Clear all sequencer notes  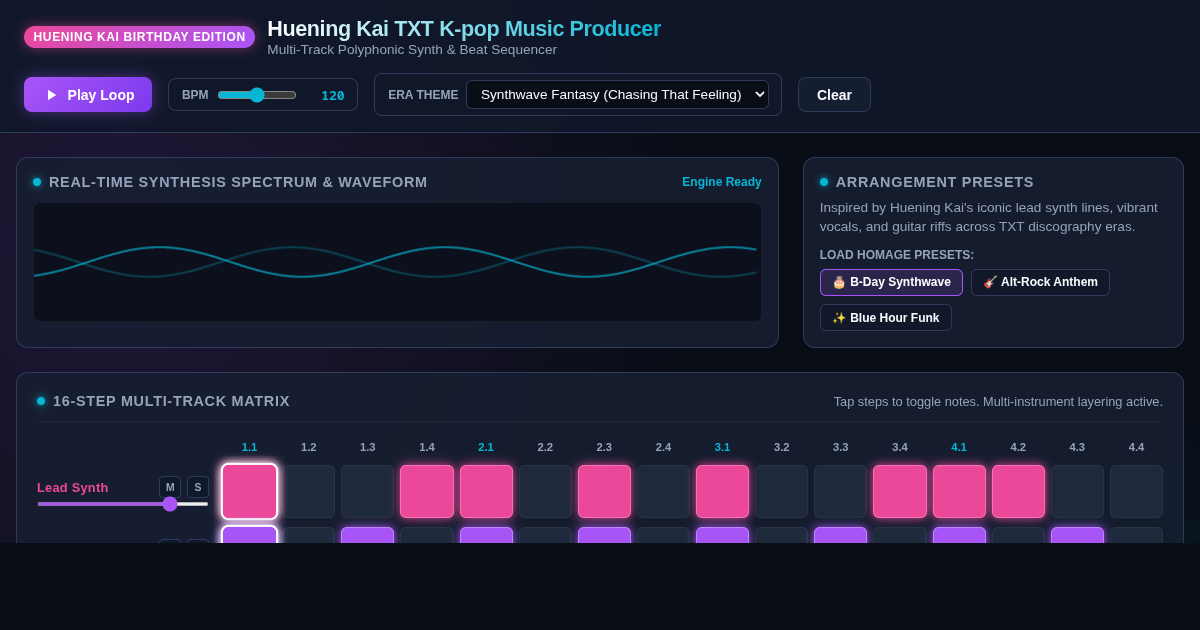pos(834,95)
